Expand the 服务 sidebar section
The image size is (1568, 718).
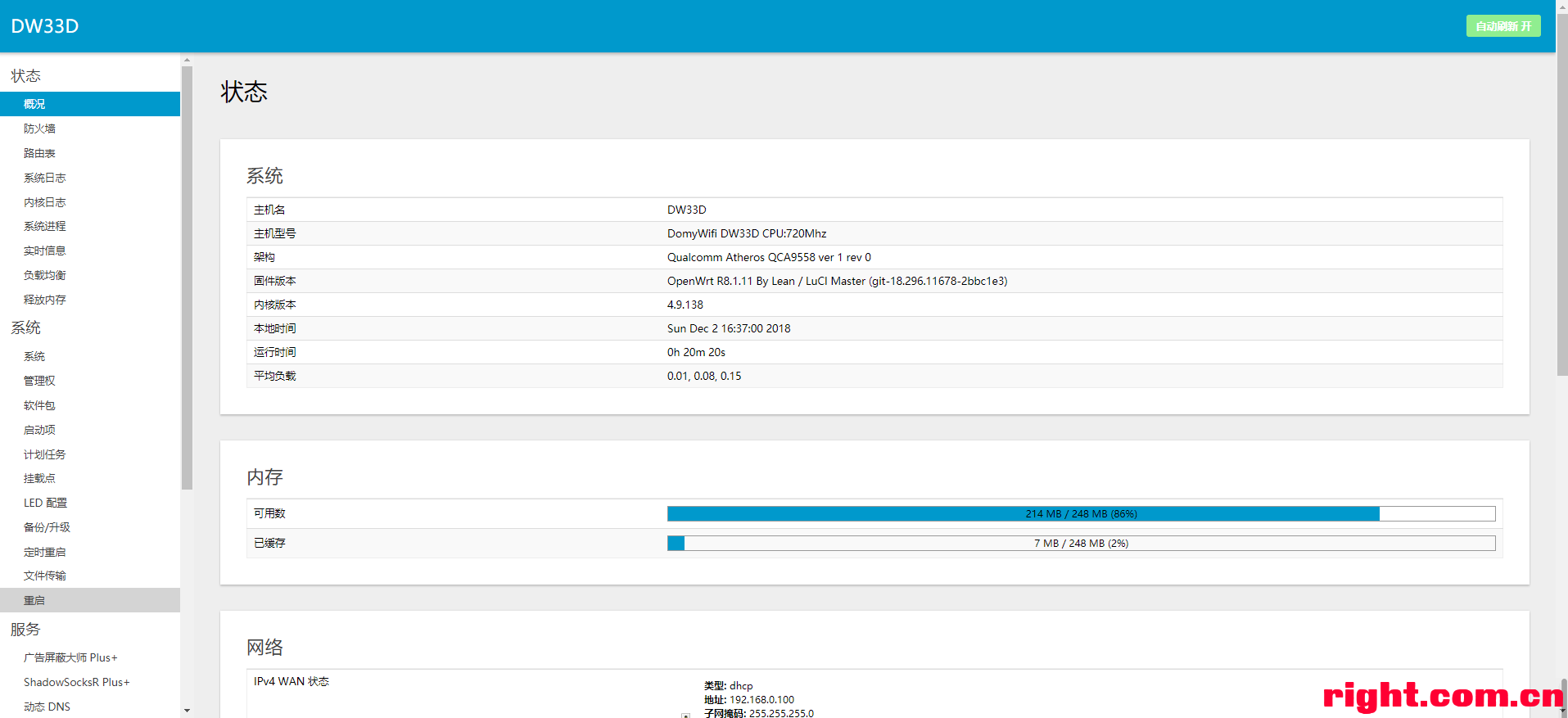(x=25, y=630)
